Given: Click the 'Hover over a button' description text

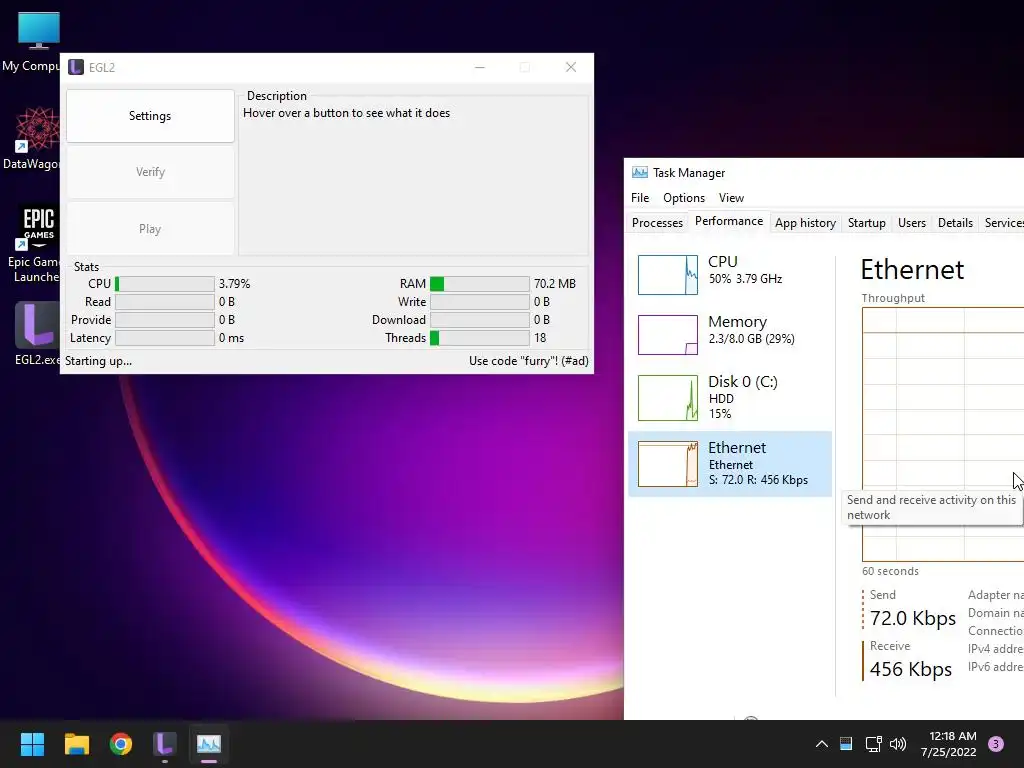Looking at the screenshot, I should [x=346, y=113].
